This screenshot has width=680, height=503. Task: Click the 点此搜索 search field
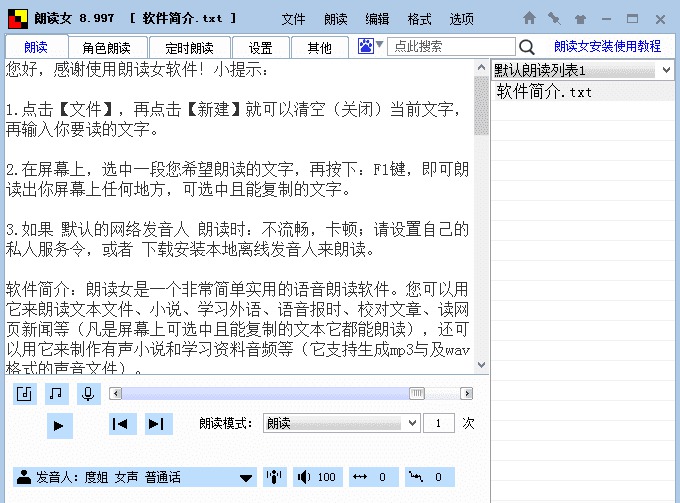(x=451, y=46)
